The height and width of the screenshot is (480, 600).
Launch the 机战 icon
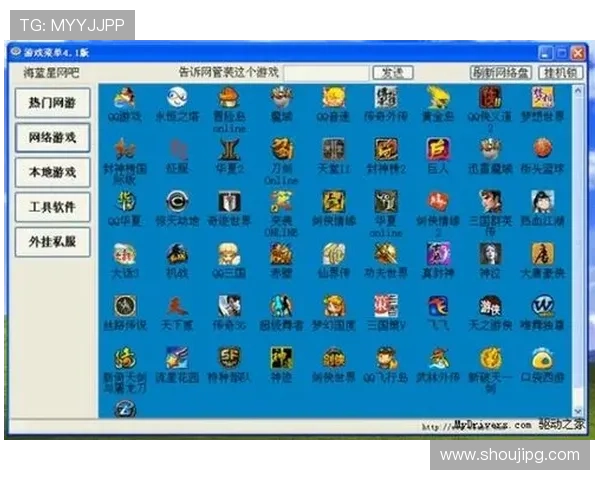(x=177, y=254)
